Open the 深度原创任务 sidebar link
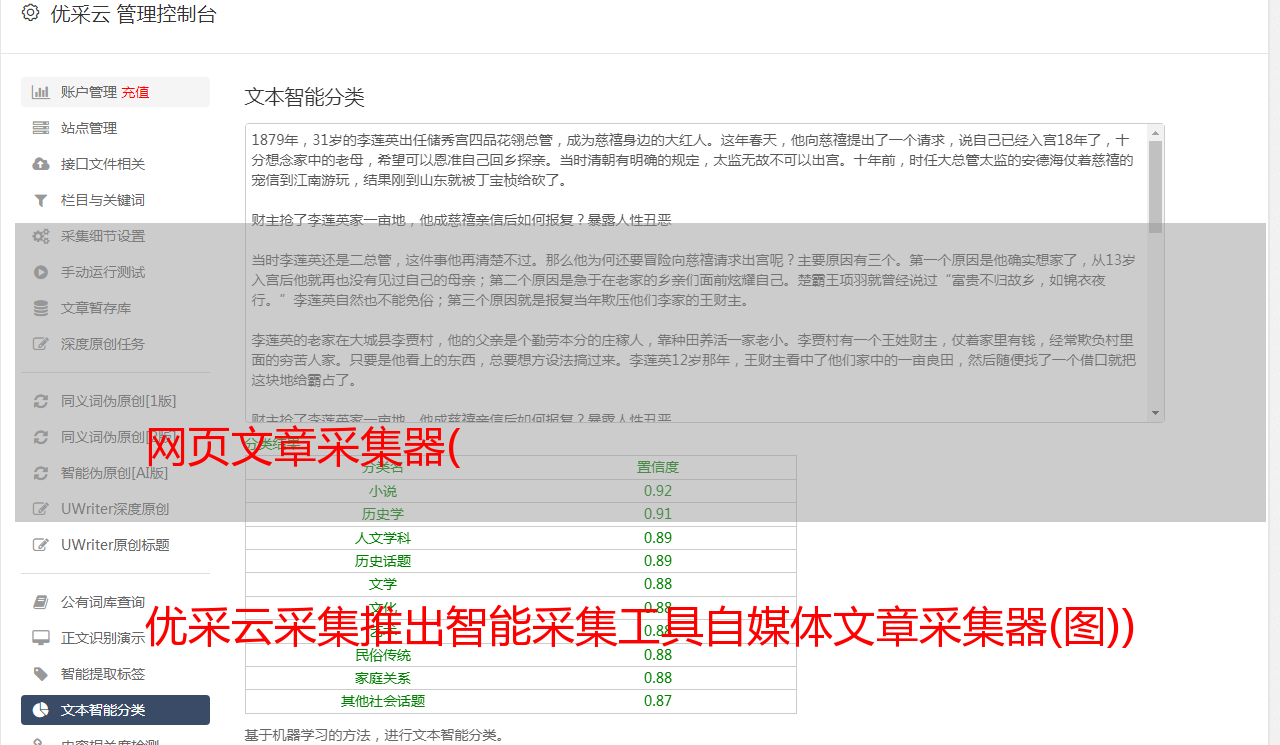Image resolution: width=1280 pixels, height=745 pixels. pos(103,344)
